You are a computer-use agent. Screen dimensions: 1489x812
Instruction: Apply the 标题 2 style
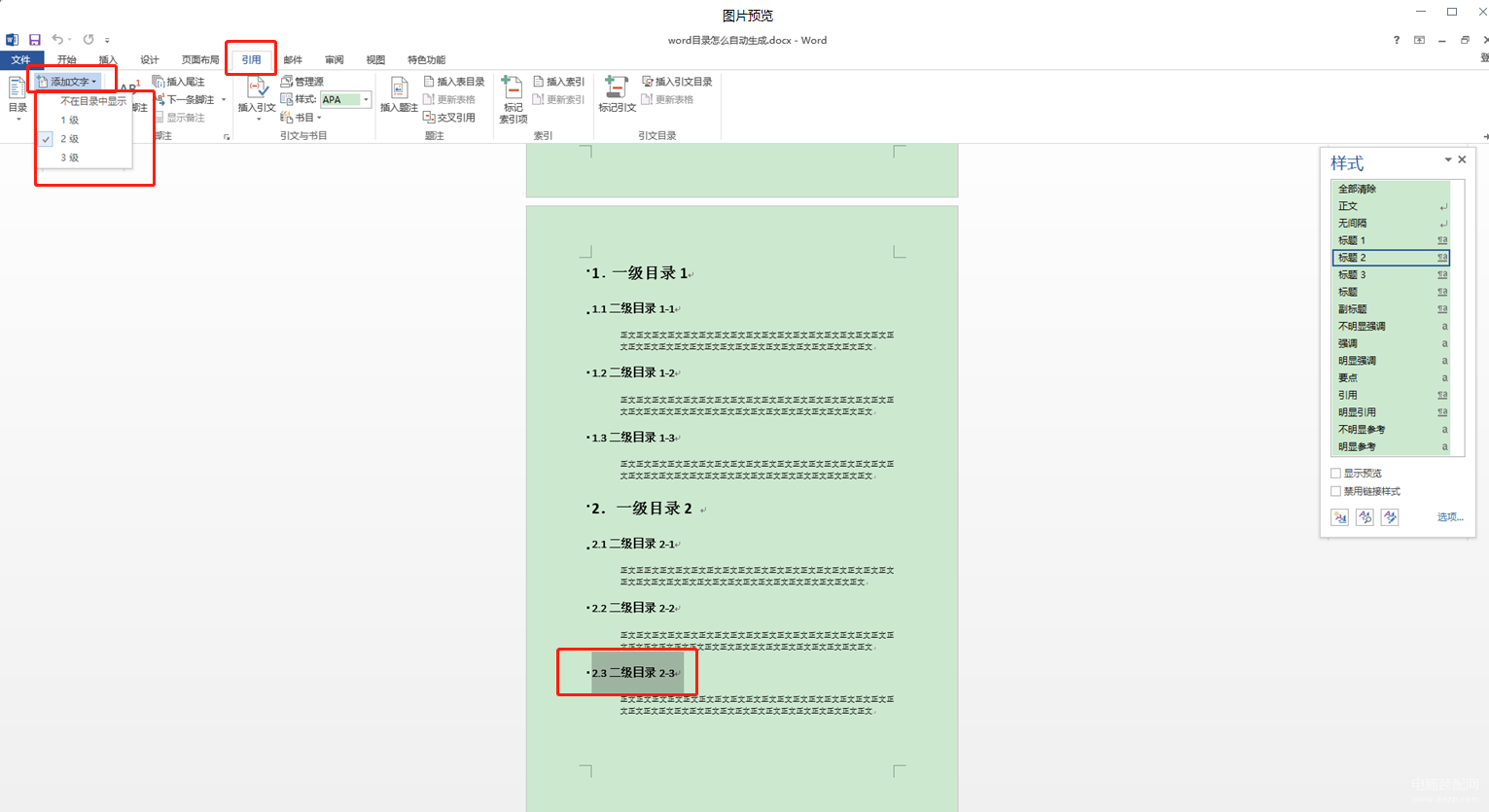1391,258
